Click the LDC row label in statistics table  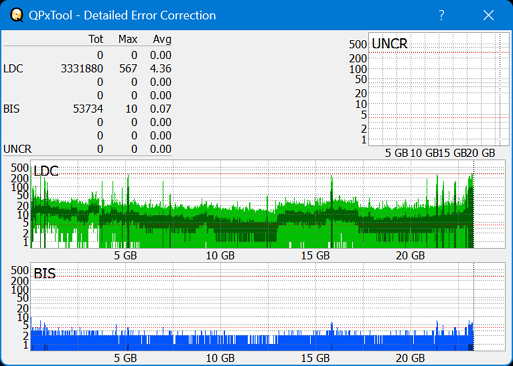click(x=13, y=69)
